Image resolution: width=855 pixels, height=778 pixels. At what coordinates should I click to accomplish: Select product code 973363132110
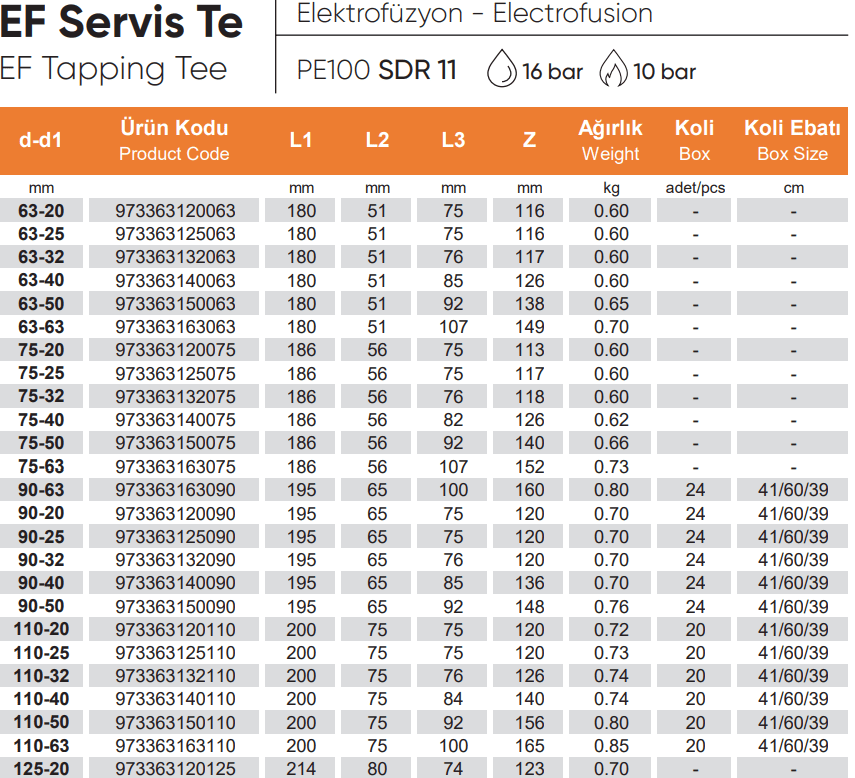point(175,676)
